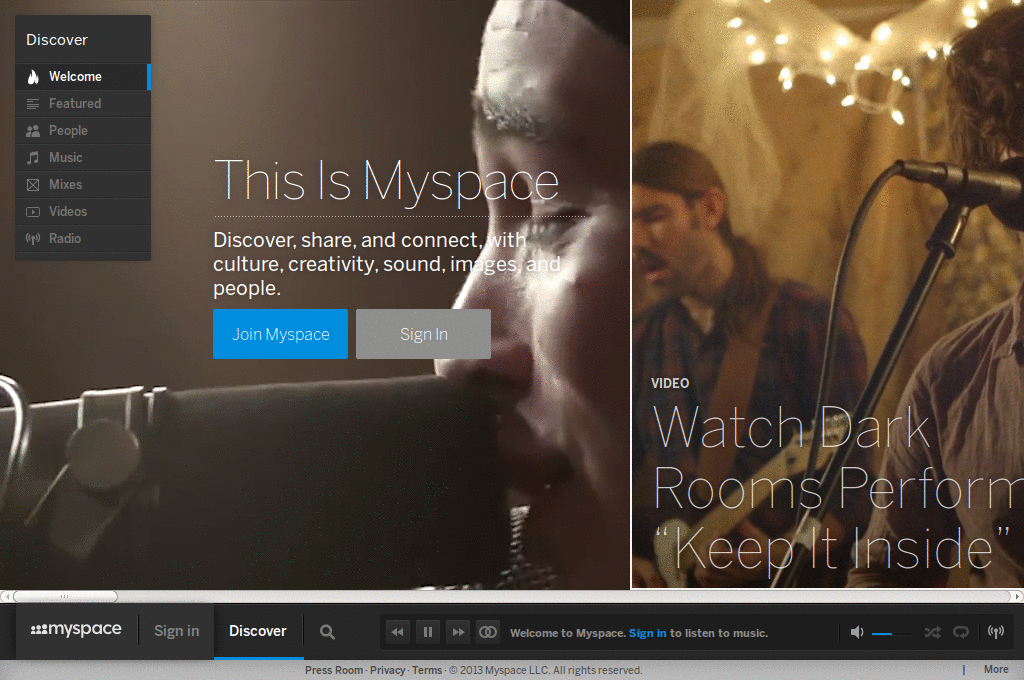The width and height of the screenshot is (1024, 680).
Task: Click the Mixes crossed box icon
Action: (33, 185)
